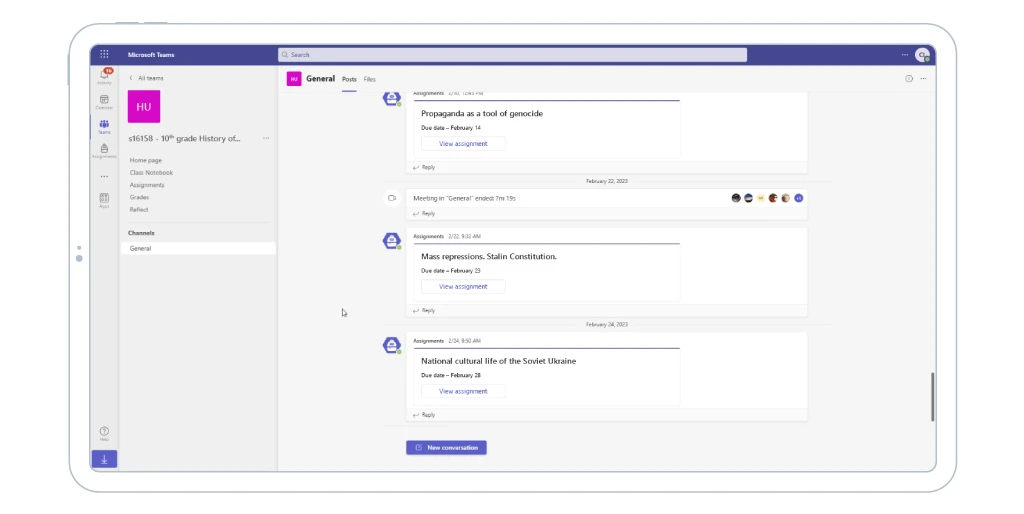This screenshot has height=514, width=1024.
Task: Open Class Notebook in team menu
Action: click(x=151, y=172)
